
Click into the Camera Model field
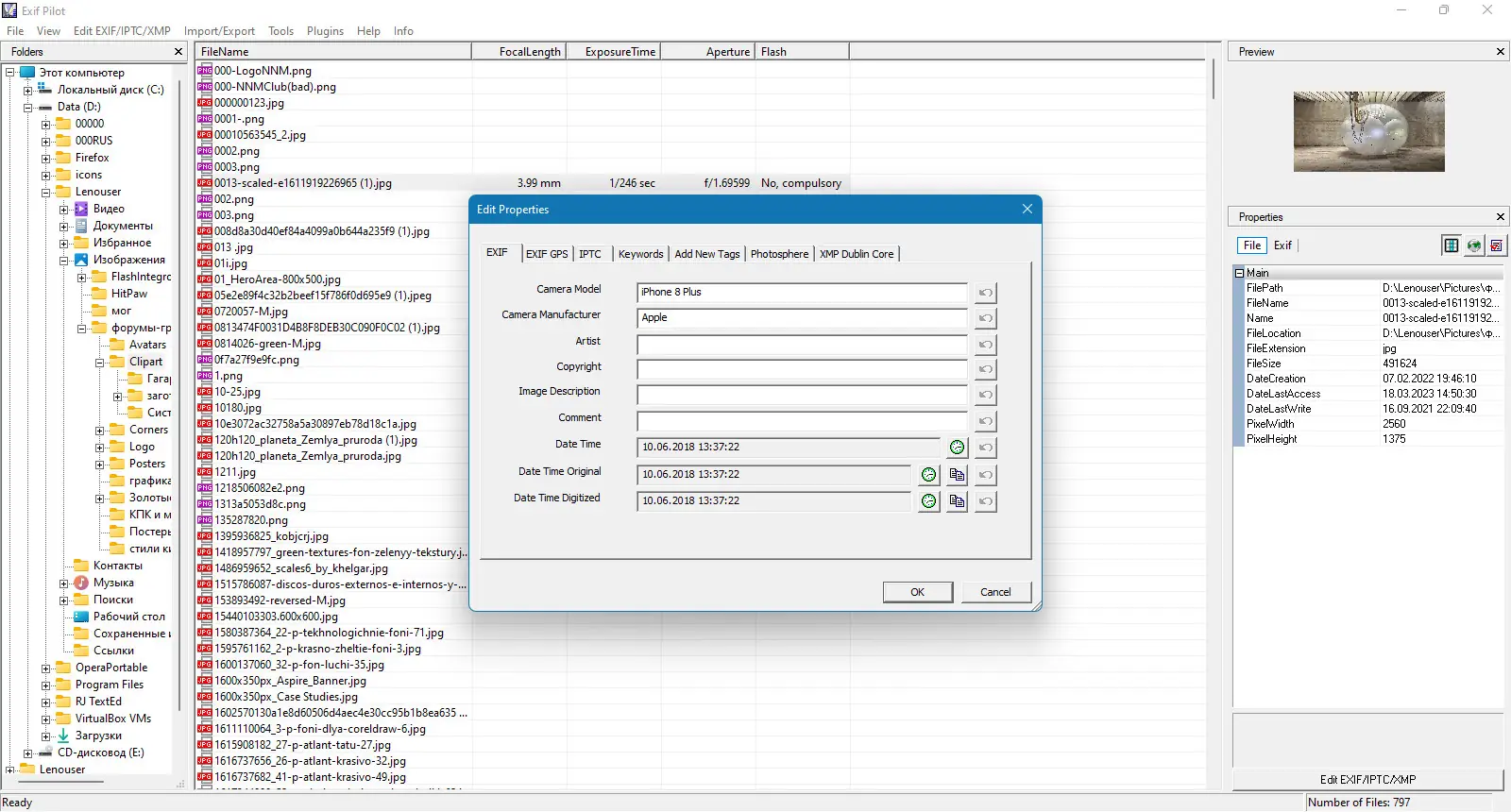[803, 293]
